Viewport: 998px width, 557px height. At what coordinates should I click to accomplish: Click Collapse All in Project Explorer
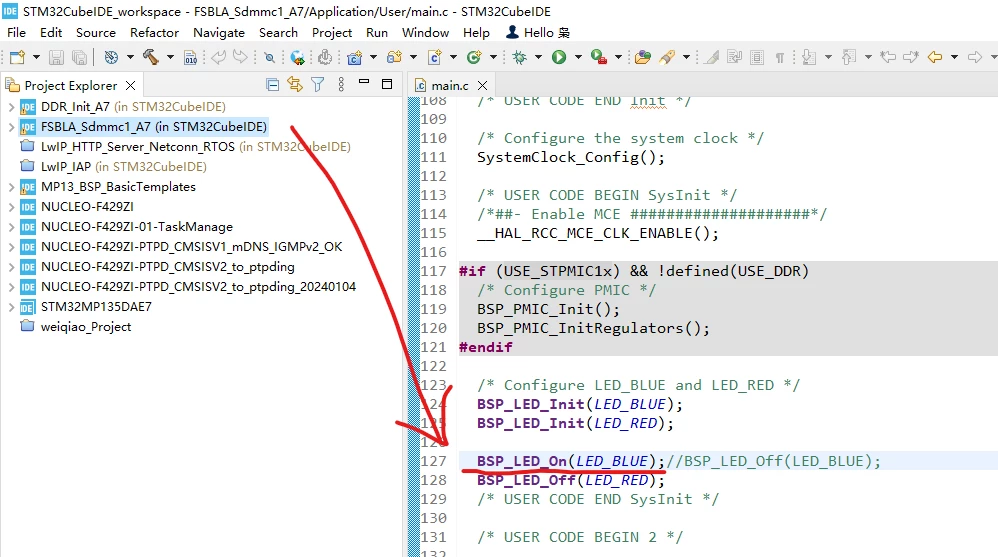click(272, 85)
